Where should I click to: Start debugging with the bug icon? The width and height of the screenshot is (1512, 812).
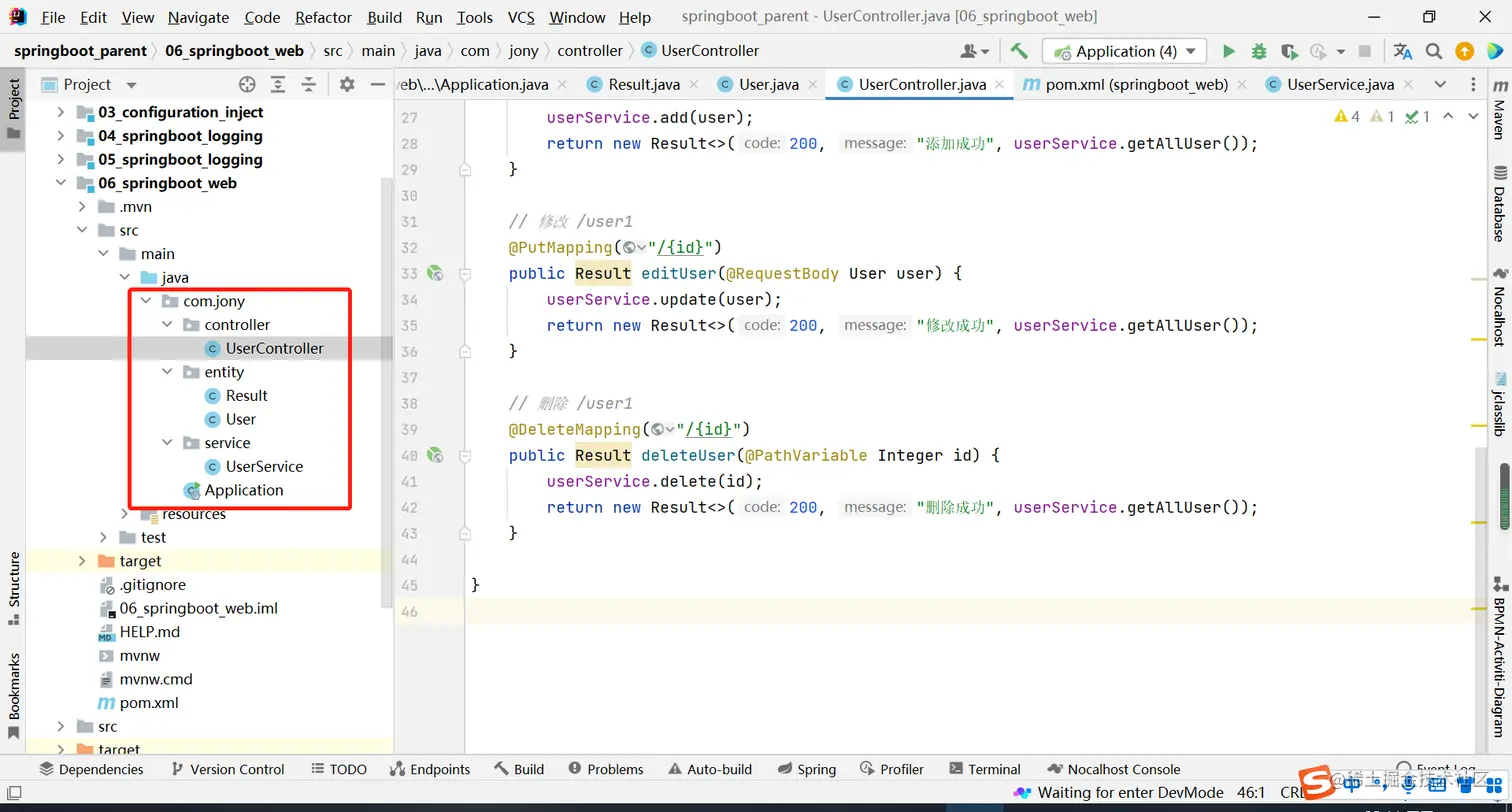click(1259, 51)
